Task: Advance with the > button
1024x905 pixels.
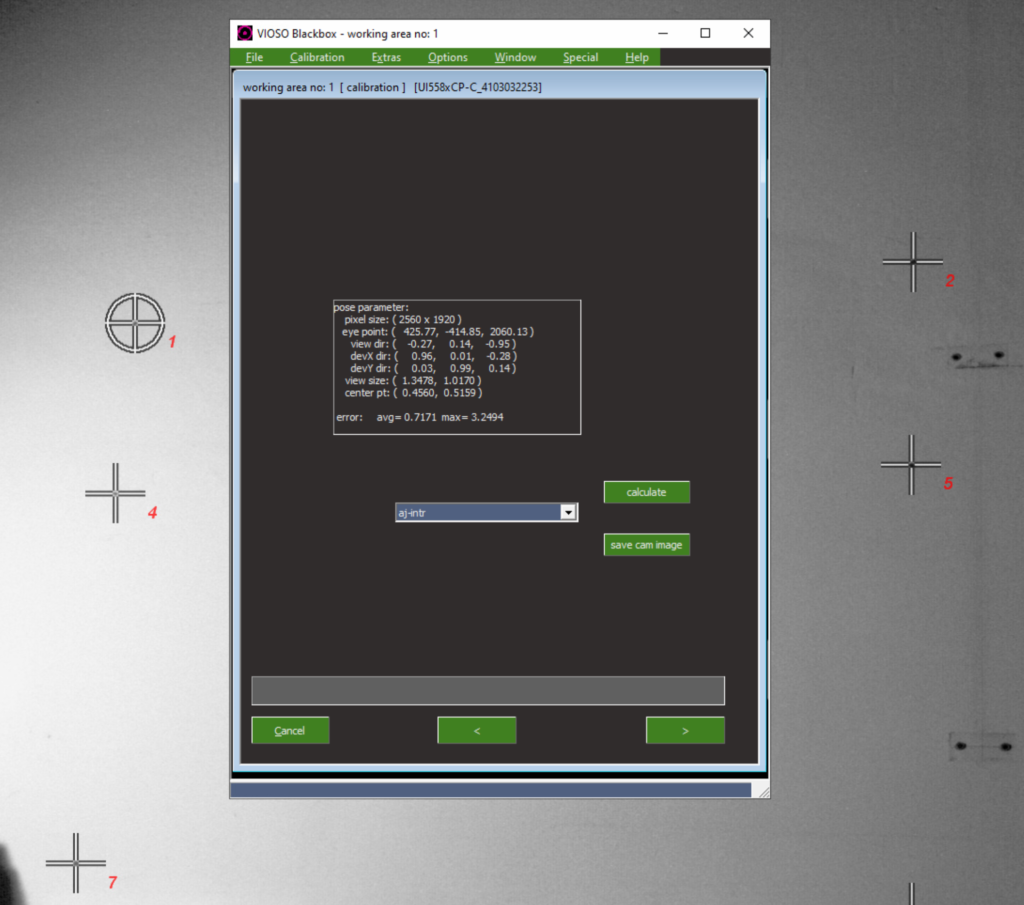Action: tap(685, 730)
